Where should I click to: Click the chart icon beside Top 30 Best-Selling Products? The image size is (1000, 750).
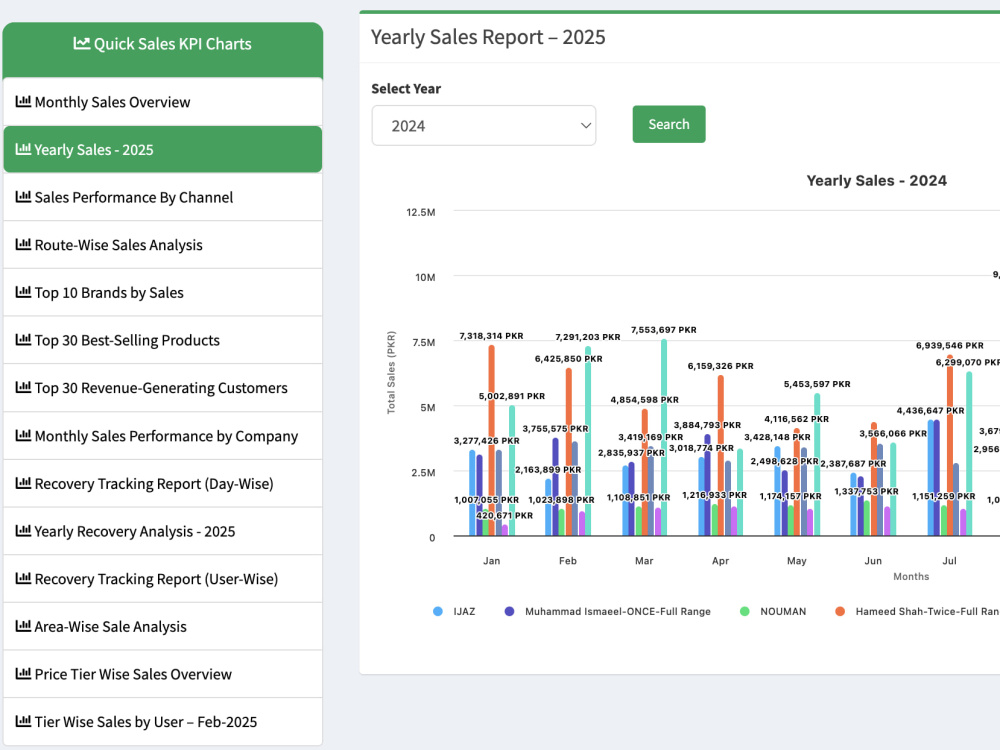click(23, 340)
